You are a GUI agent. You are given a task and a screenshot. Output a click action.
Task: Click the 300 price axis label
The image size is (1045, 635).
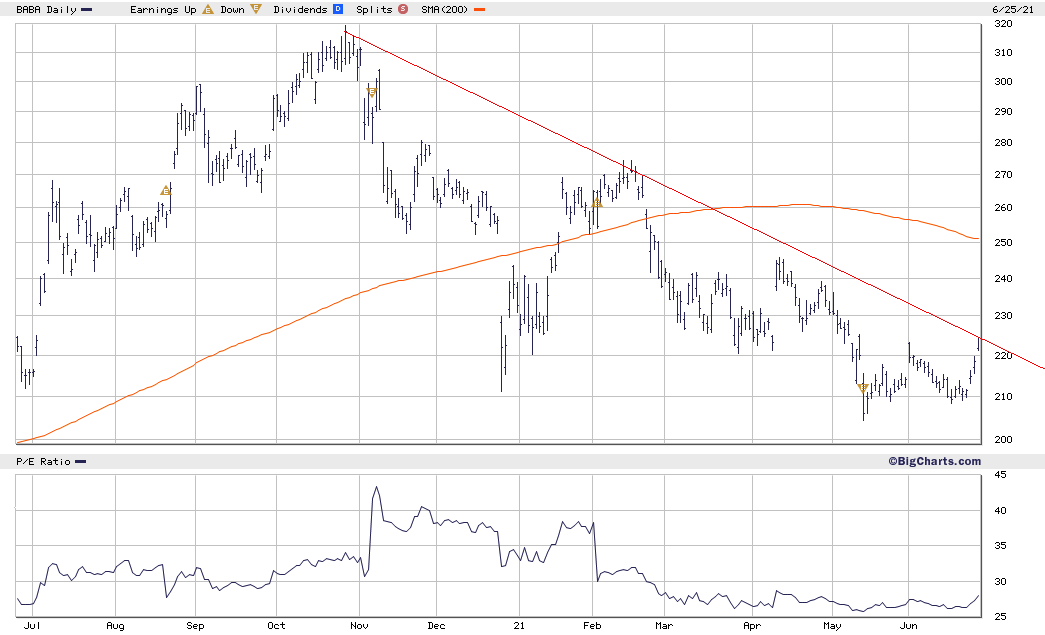[1003, 82]
